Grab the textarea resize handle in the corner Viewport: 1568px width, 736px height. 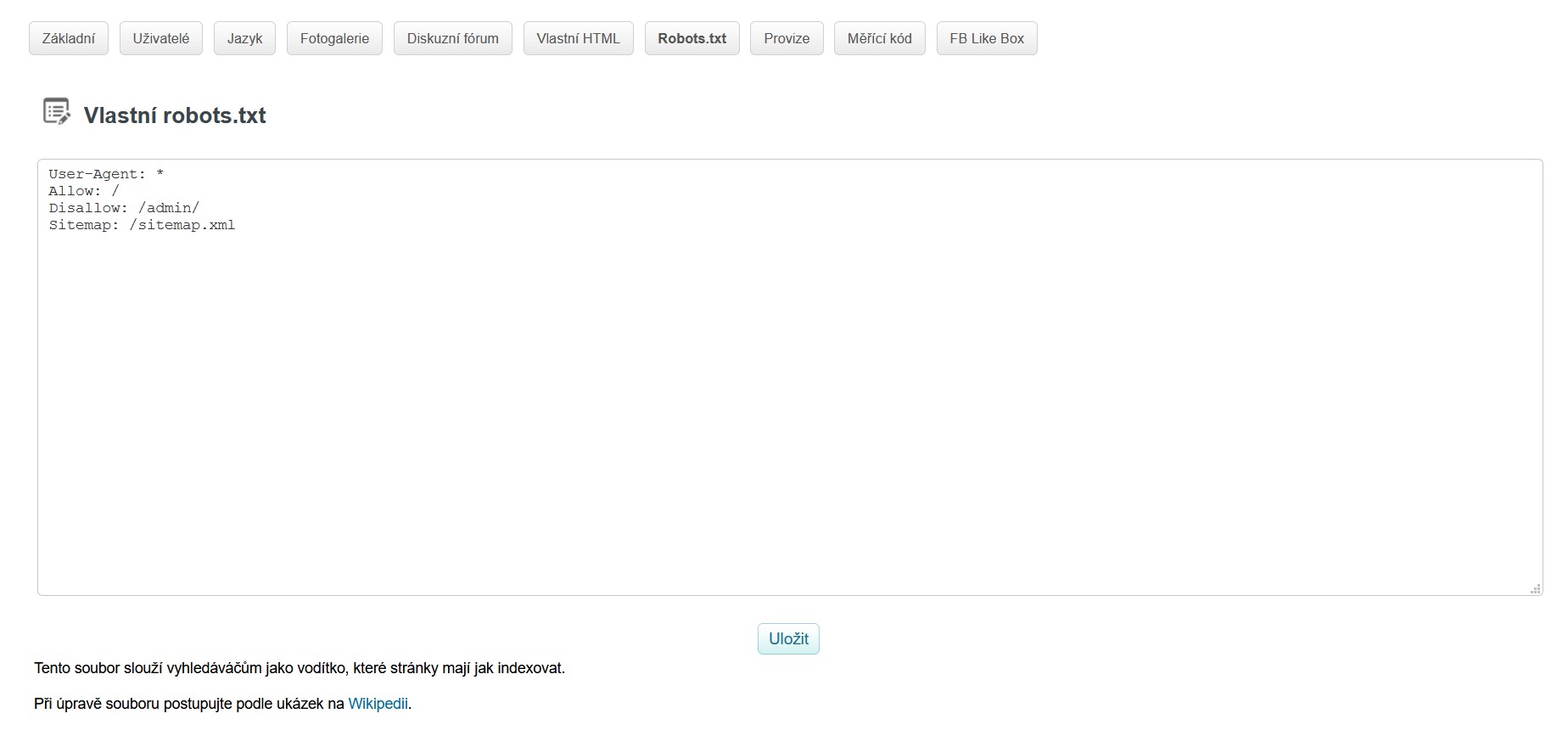(x=1535, y=588)
